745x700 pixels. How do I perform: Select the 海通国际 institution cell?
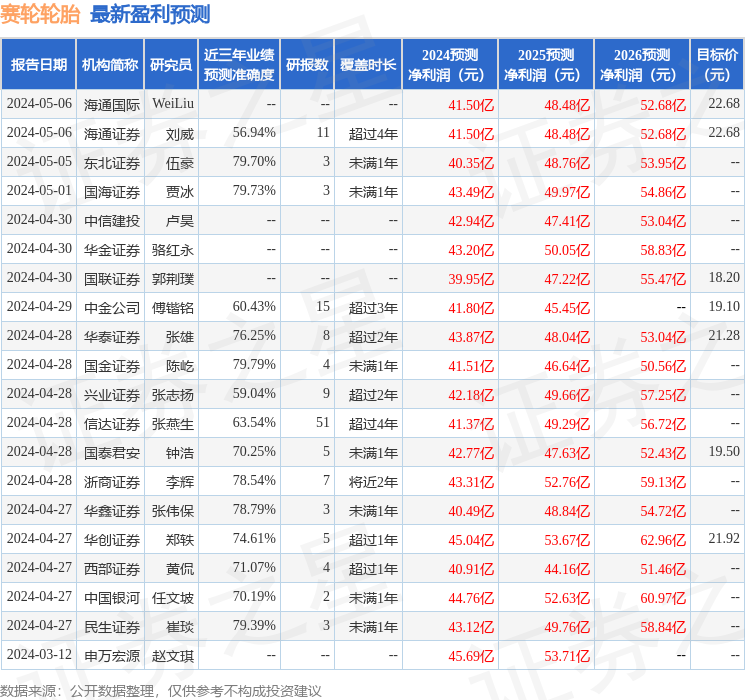click(x=112, y=105)
